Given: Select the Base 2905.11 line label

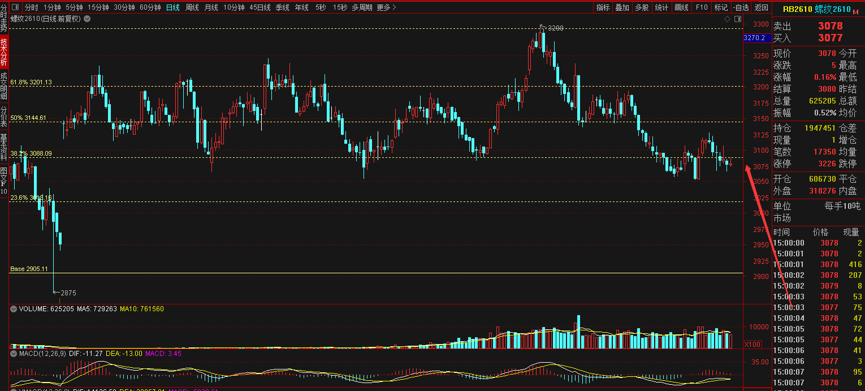Looking at the screenshot, I should pyautogui.click(x=29, y=269).
